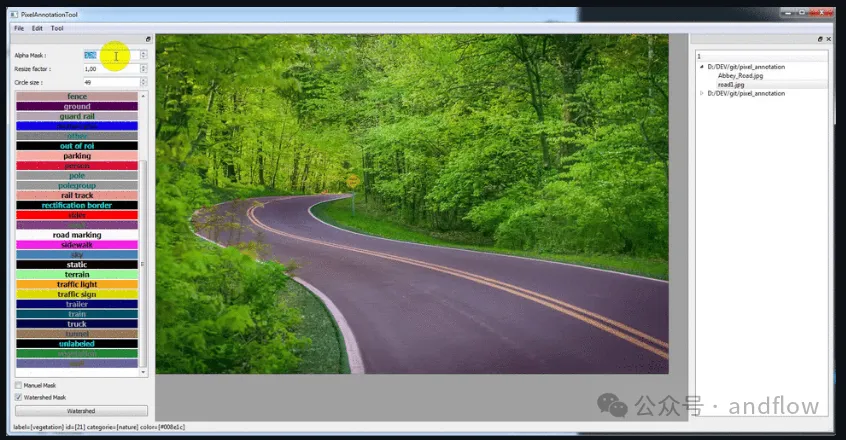Open Abbey_Road.jpg from the file tree

pyautogui.click(x=739, y=76)
